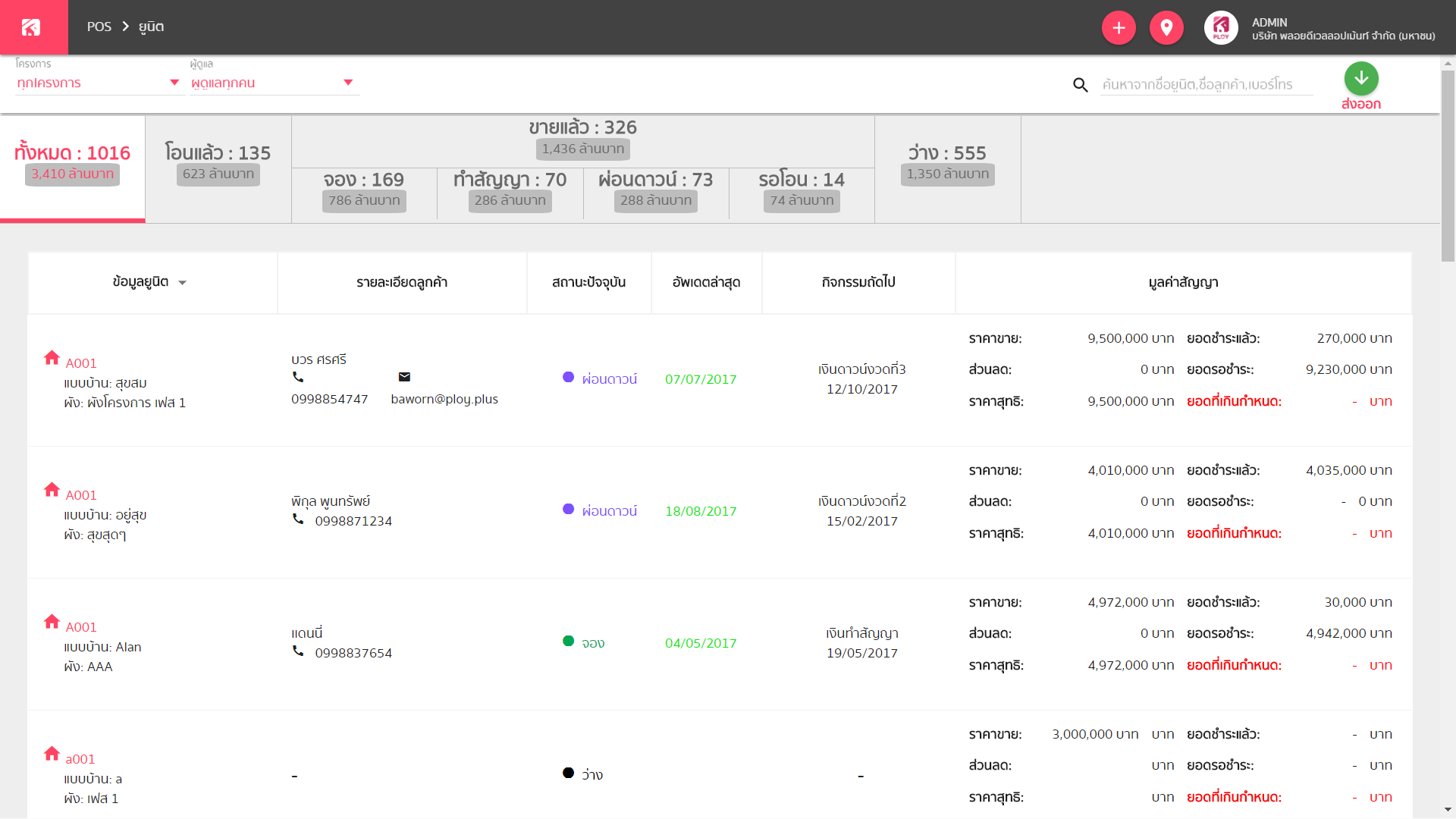Click the red plus add button

(x=1119, y=28)
